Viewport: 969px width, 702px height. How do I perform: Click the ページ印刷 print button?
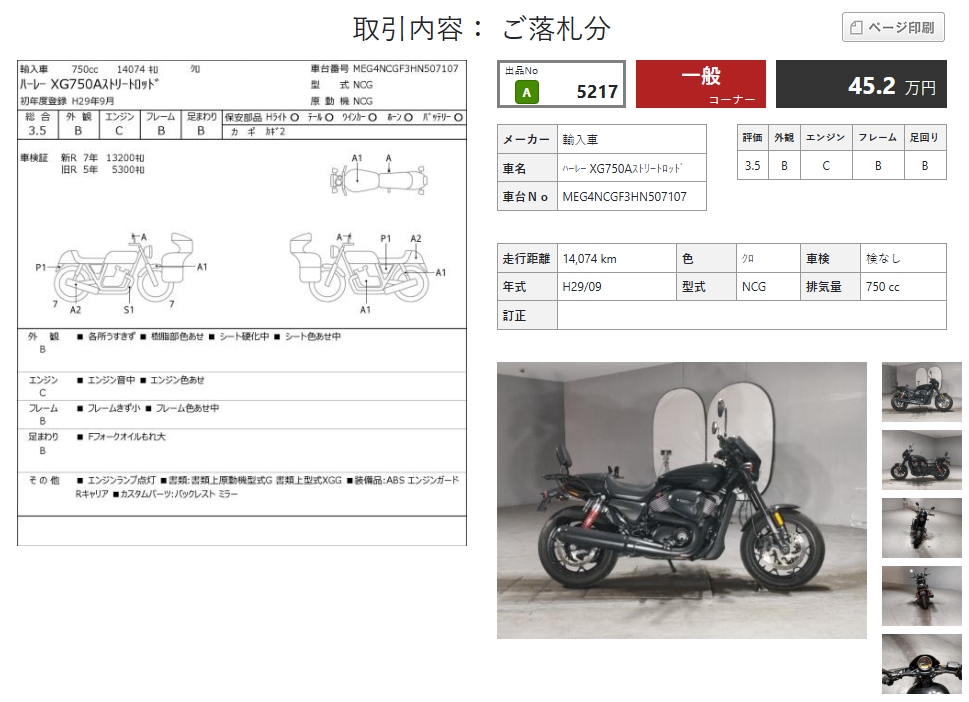coord(893,28)
